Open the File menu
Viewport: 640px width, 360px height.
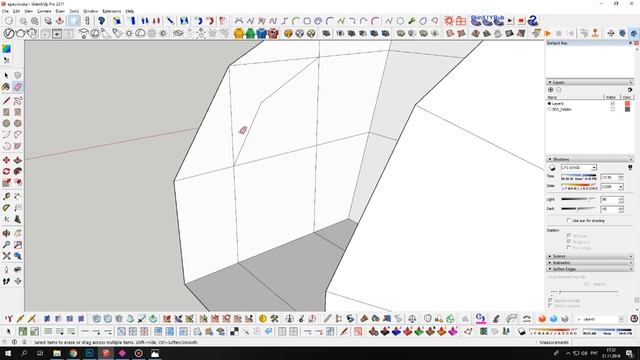coord(5,11)
